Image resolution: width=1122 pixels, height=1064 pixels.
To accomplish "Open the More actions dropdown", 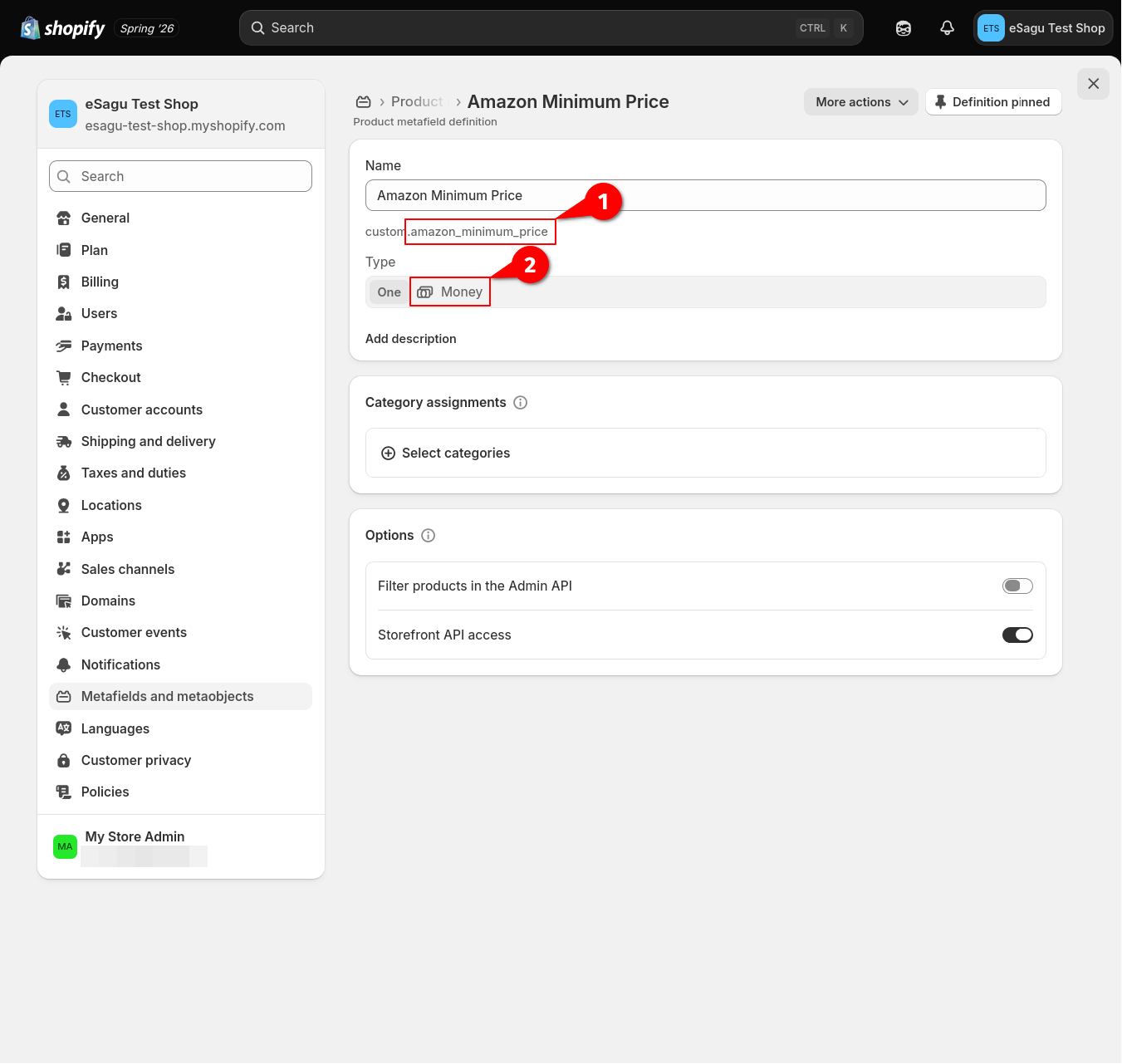I will tap(861, 102).
